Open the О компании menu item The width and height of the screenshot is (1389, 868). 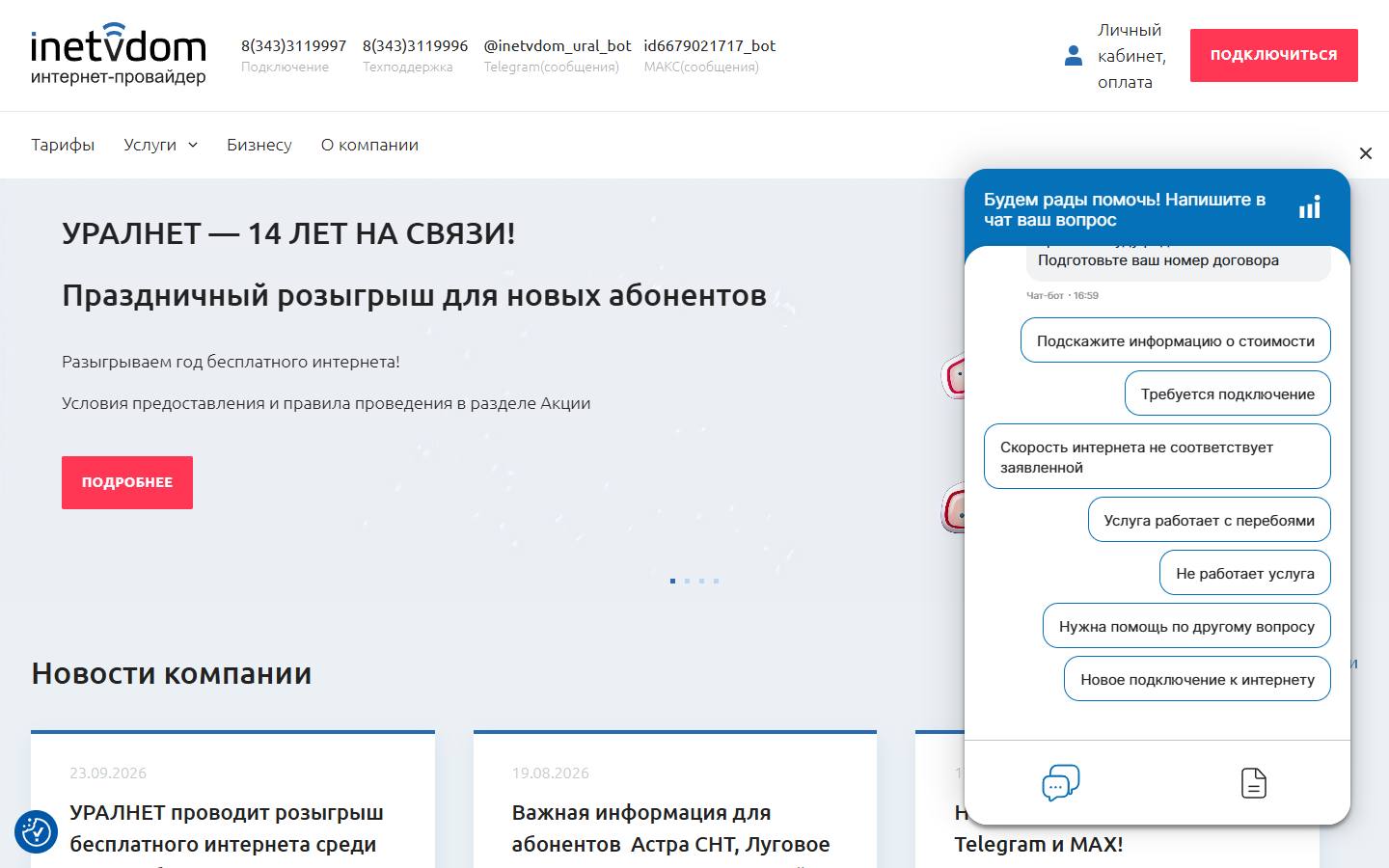[369, 145]
